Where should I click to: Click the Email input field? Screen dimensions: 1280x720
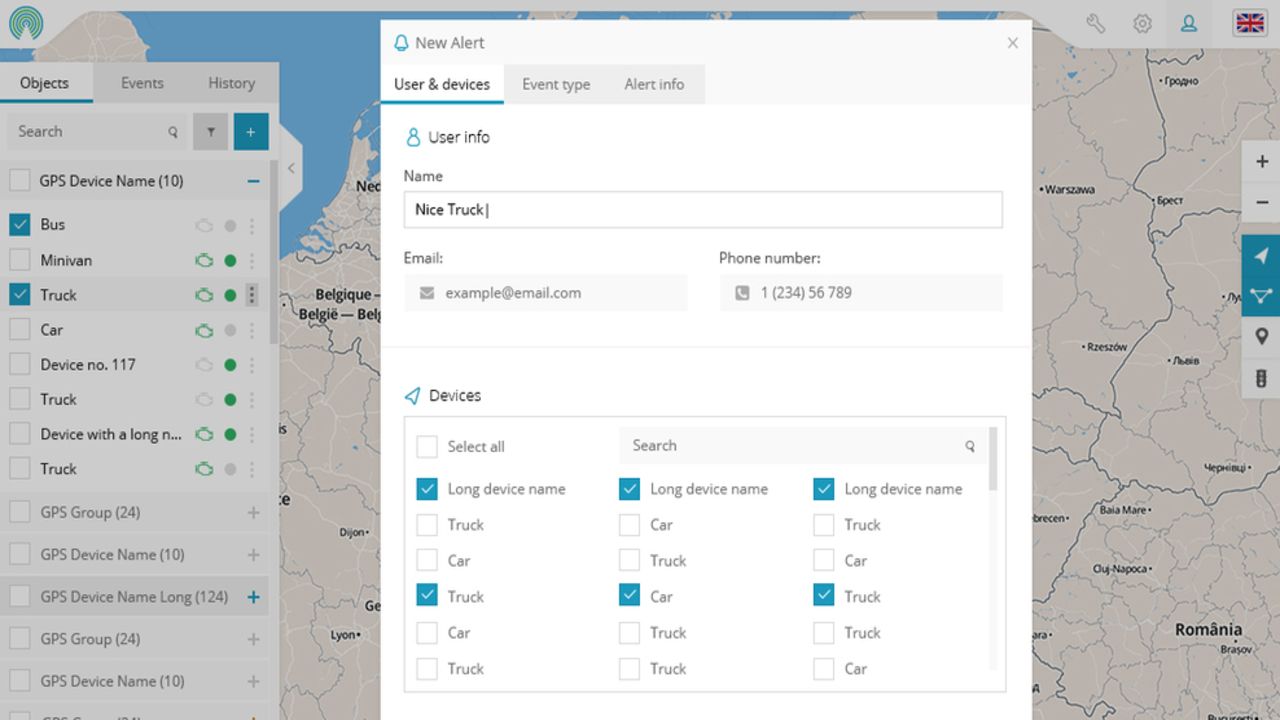(x=546, y=293)
